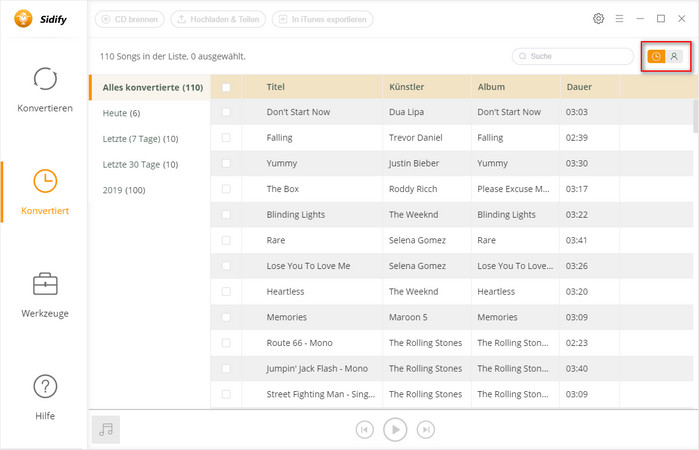
Task: Select Letzte (7 Tage) (10) filter
Action: 140,139
